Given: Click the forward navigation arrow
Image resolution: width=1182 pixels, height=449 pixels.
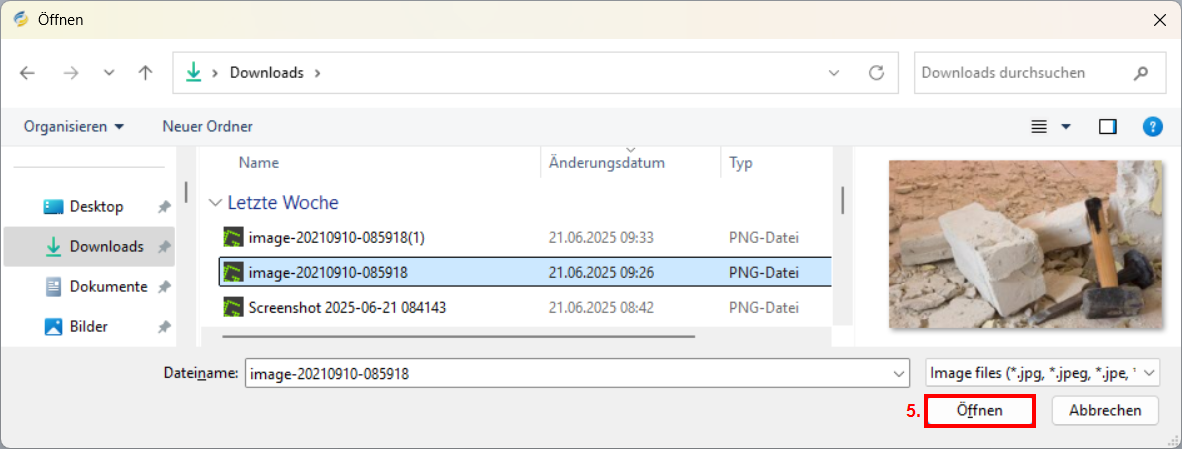Looking at the screenshot, I should pyautogui.click(x=70, y=73).
